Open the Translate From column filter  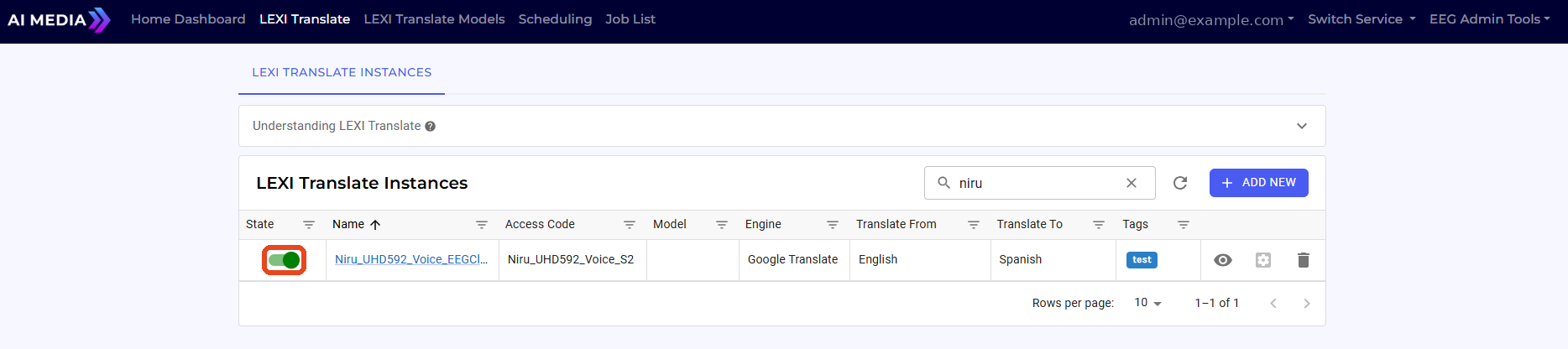(x=974, y=225)
